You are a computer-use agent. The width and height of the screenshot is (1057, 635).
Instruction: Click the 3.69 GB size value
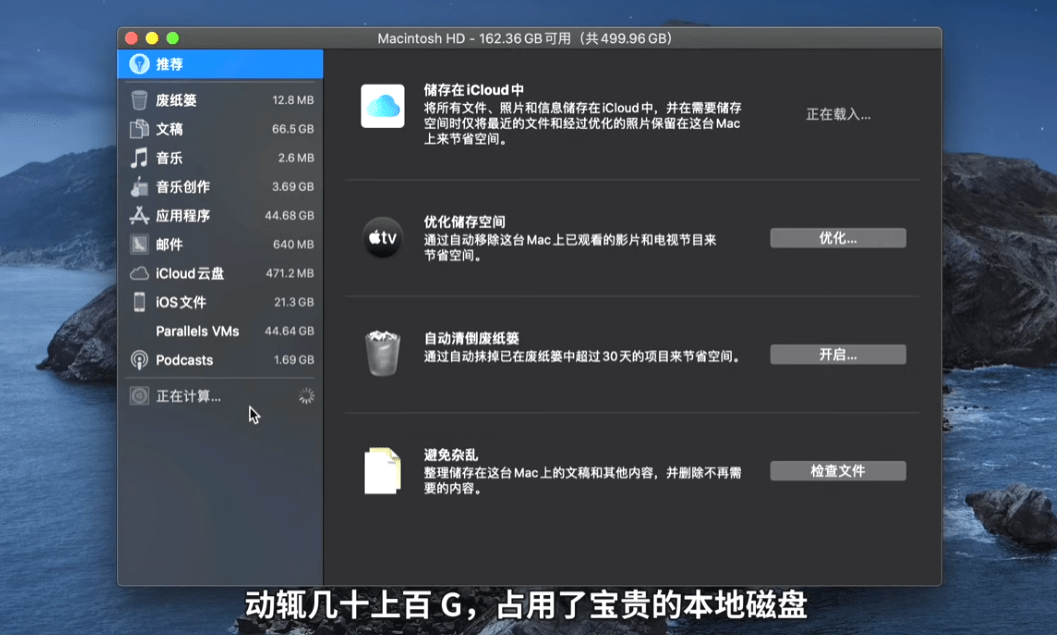point(293,187)
